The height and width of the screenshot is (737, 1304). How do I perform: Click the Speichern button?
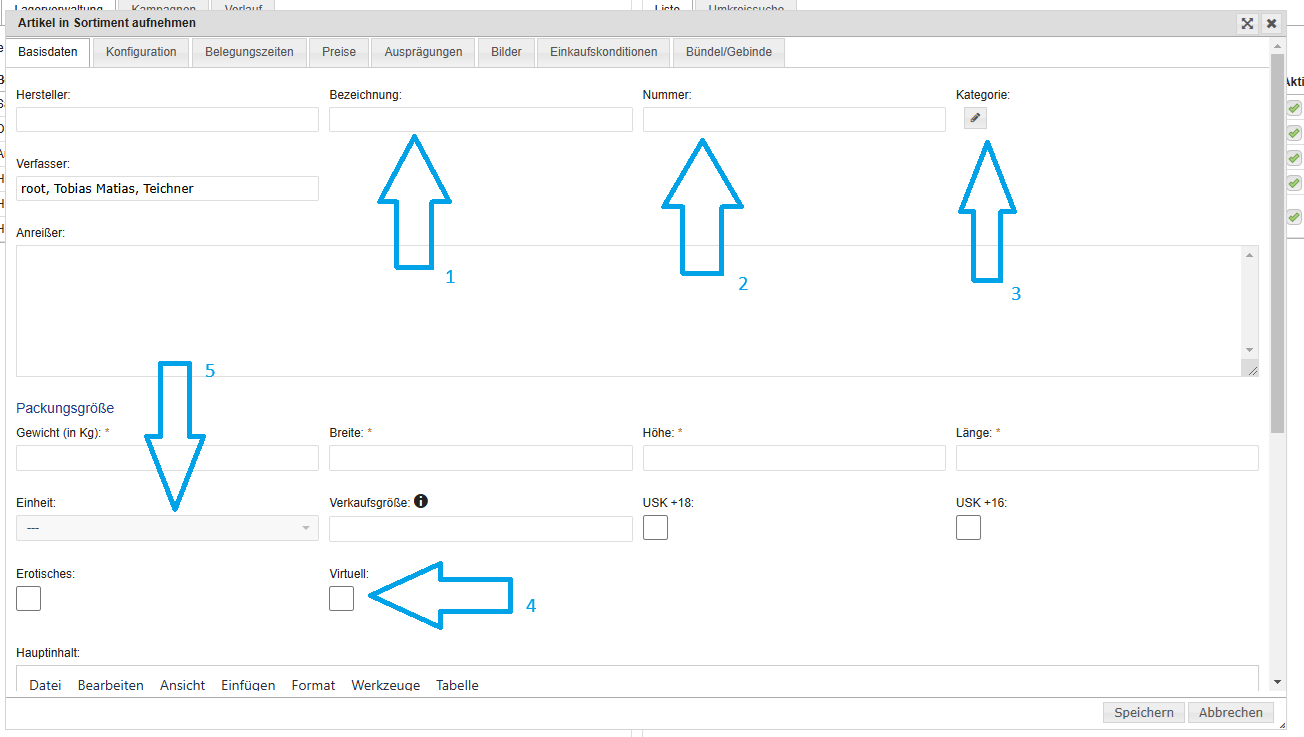pos(1143,712)
